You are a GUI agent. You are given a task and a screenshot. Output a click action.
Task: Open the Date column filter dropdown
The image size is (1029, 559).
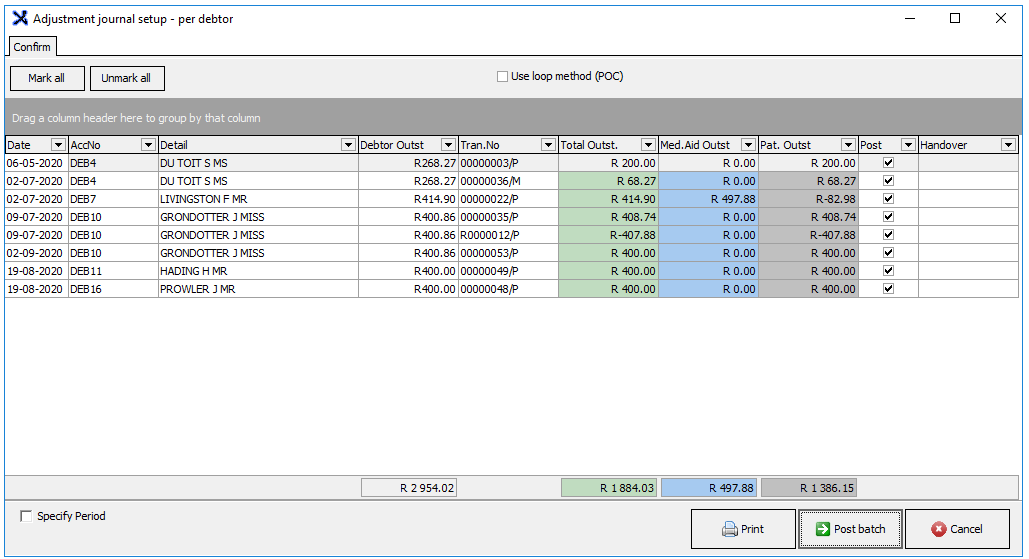(x=58, y=145)
